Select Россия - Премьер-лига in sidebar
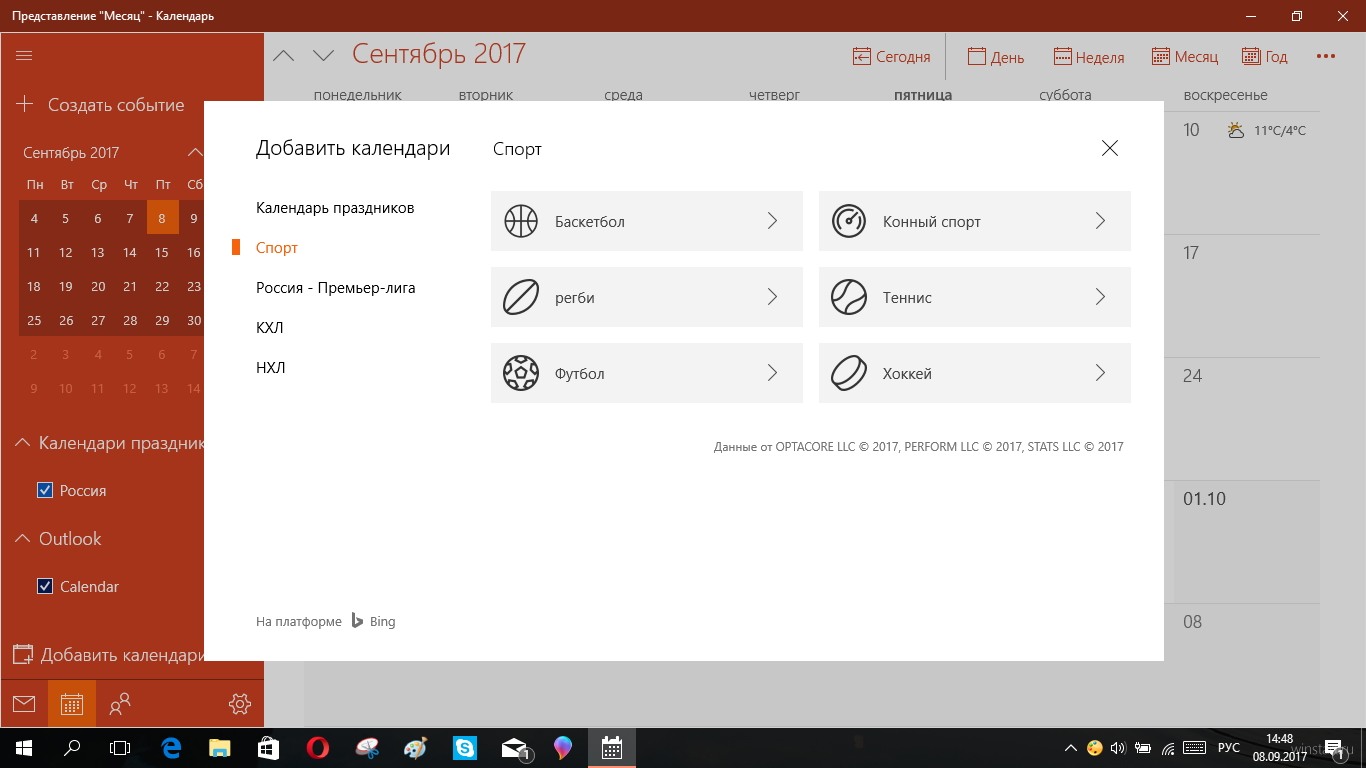This screenshot has height=768, width=1366. [335, 288]
